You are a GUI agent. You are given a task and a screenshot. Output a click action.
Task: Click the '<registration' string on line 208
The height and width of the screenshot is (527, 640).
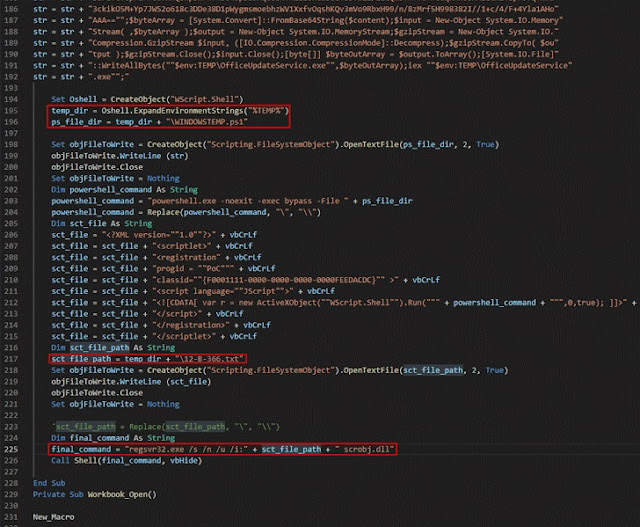click(x=186, y=257)
